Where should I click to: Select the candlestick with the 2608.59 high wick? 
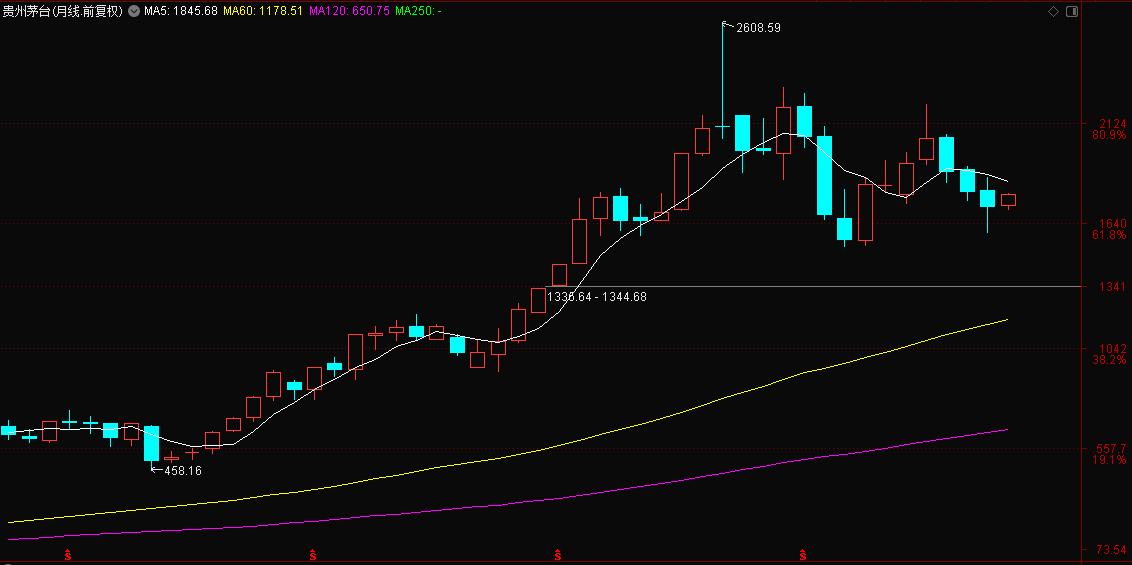722,81
